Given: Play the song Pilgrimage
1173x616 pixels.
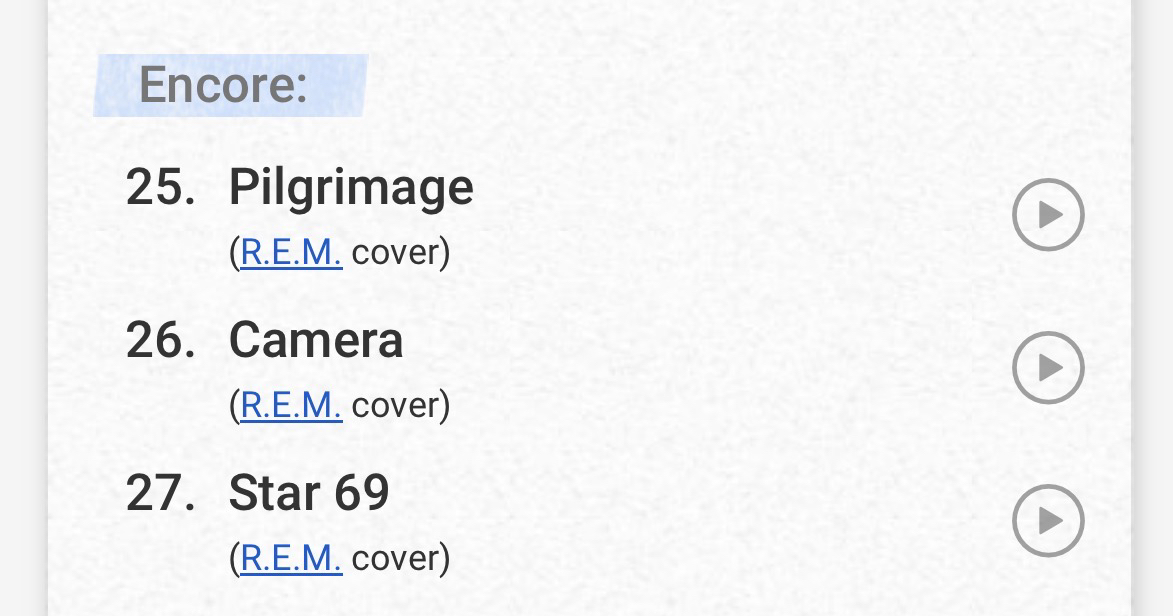Looking at the screenshot, I should 1048,214.
